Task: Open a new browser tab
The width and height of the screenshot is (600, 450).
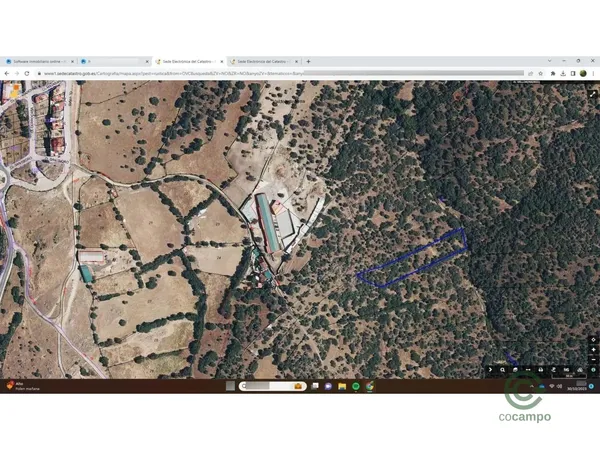Action: [308, 61]
